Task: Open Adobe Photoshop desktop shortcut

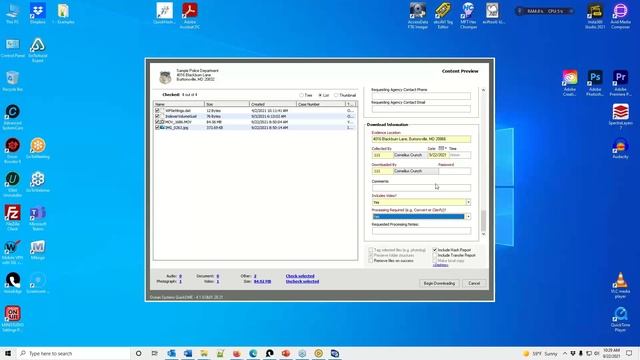Action: [x=595, y=82]
